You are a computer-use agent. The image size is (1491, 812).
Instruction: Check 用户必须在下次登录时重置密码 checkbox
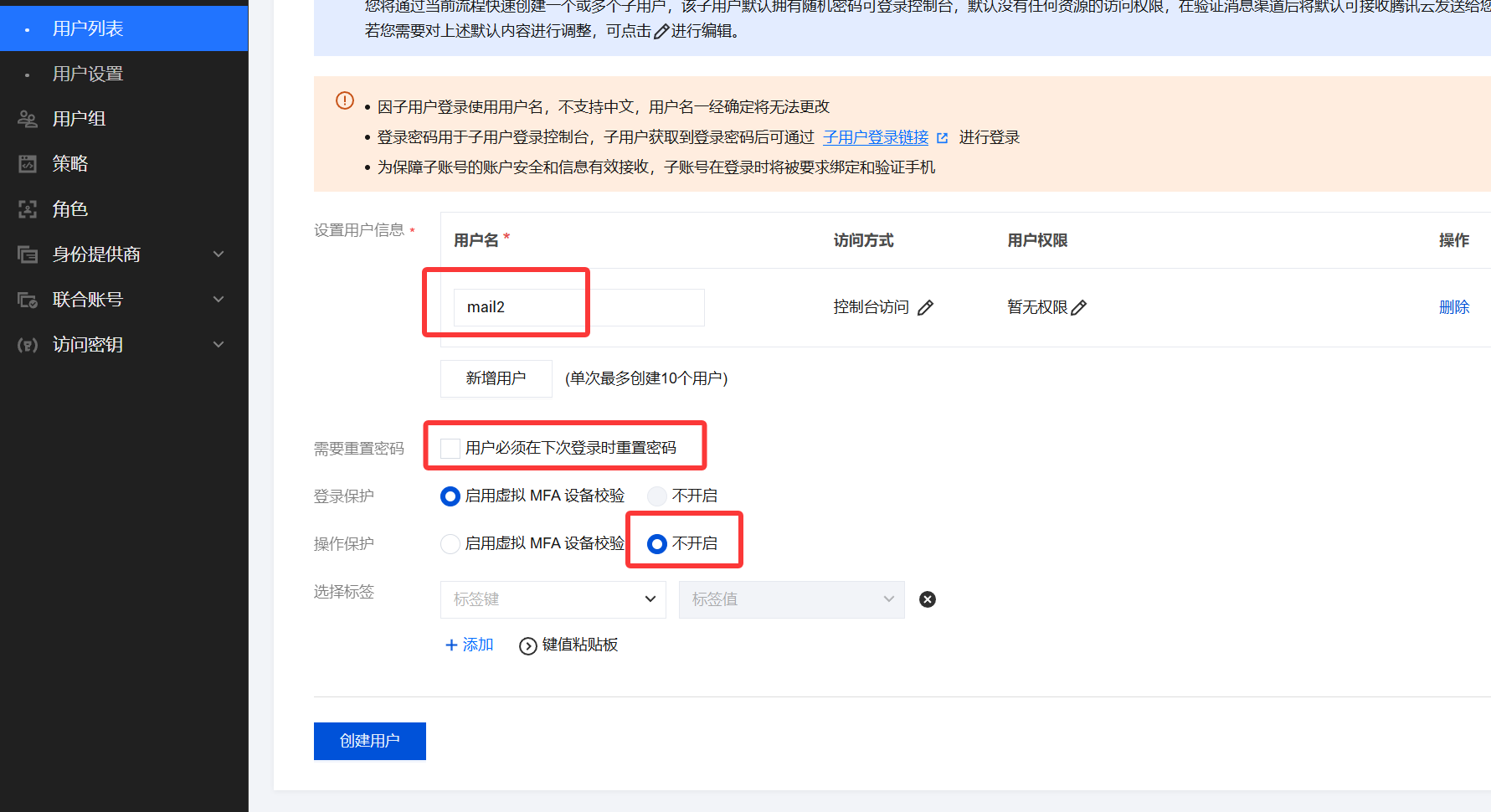pyautogui.click(x=450, y=449)
